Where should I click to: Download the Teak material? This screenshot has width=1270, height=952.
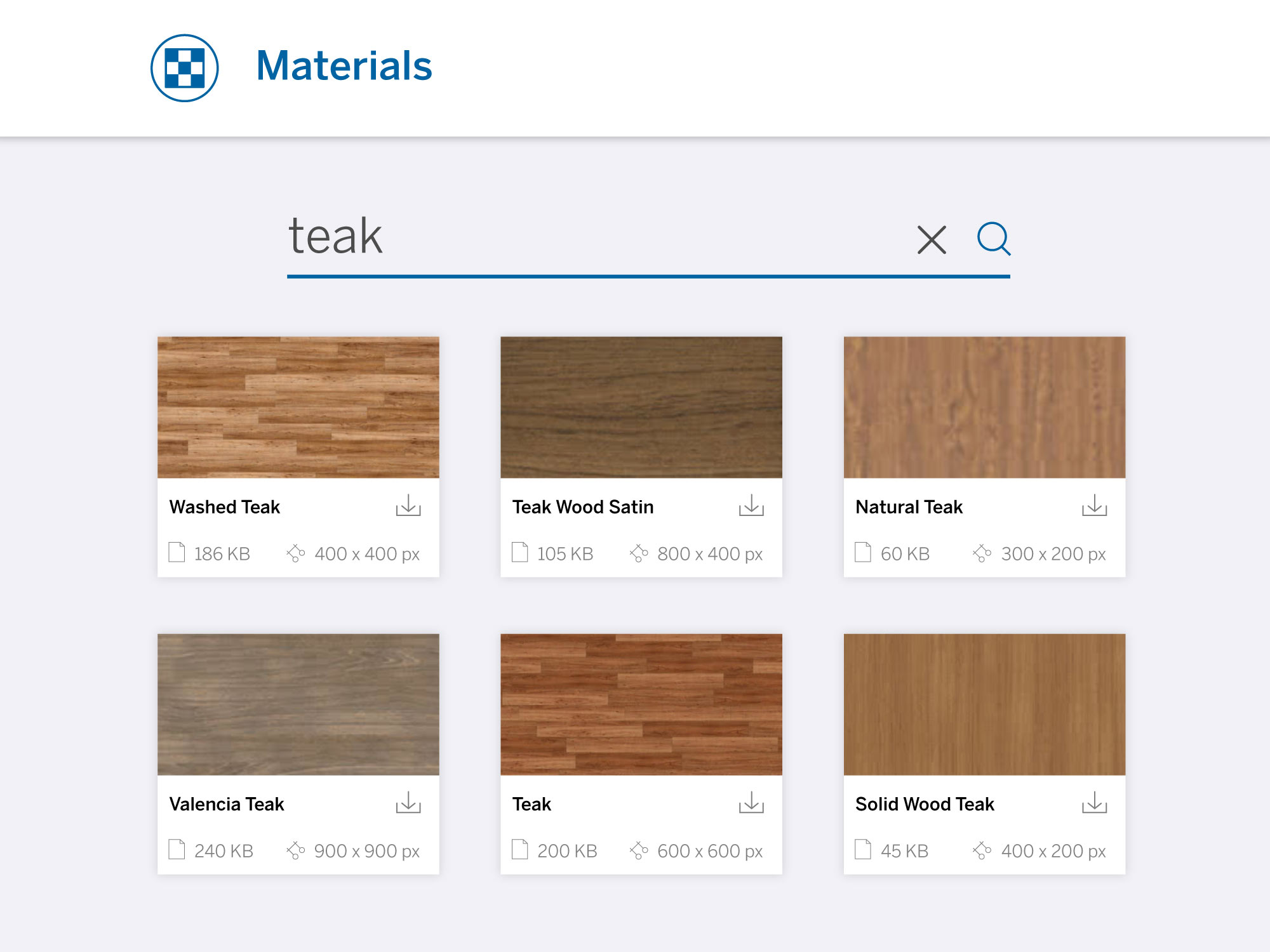tap(752, 803)
